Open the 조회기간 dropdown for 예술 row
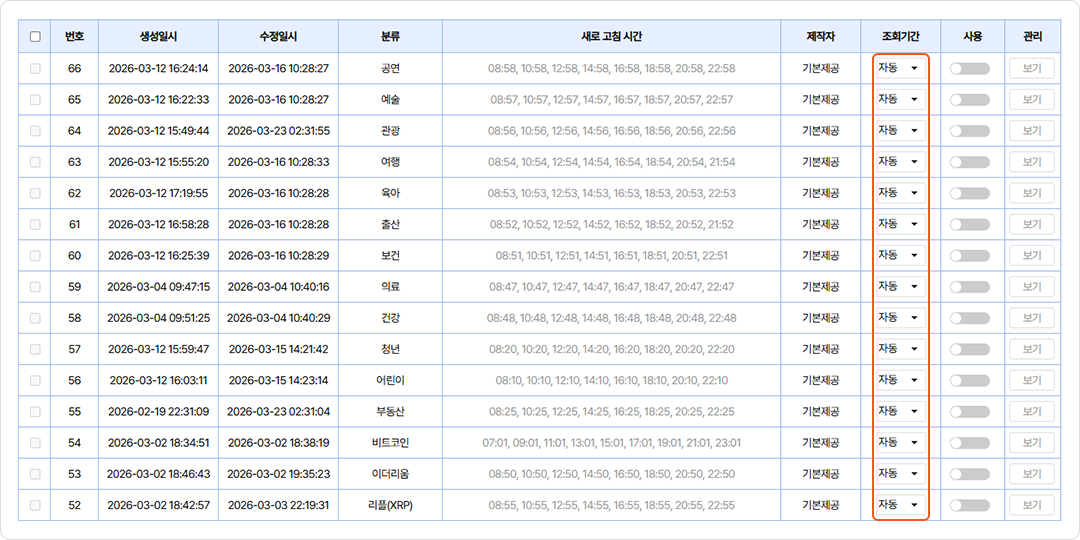This screenshot has width=1080, height=540. [x=898, y=99]
